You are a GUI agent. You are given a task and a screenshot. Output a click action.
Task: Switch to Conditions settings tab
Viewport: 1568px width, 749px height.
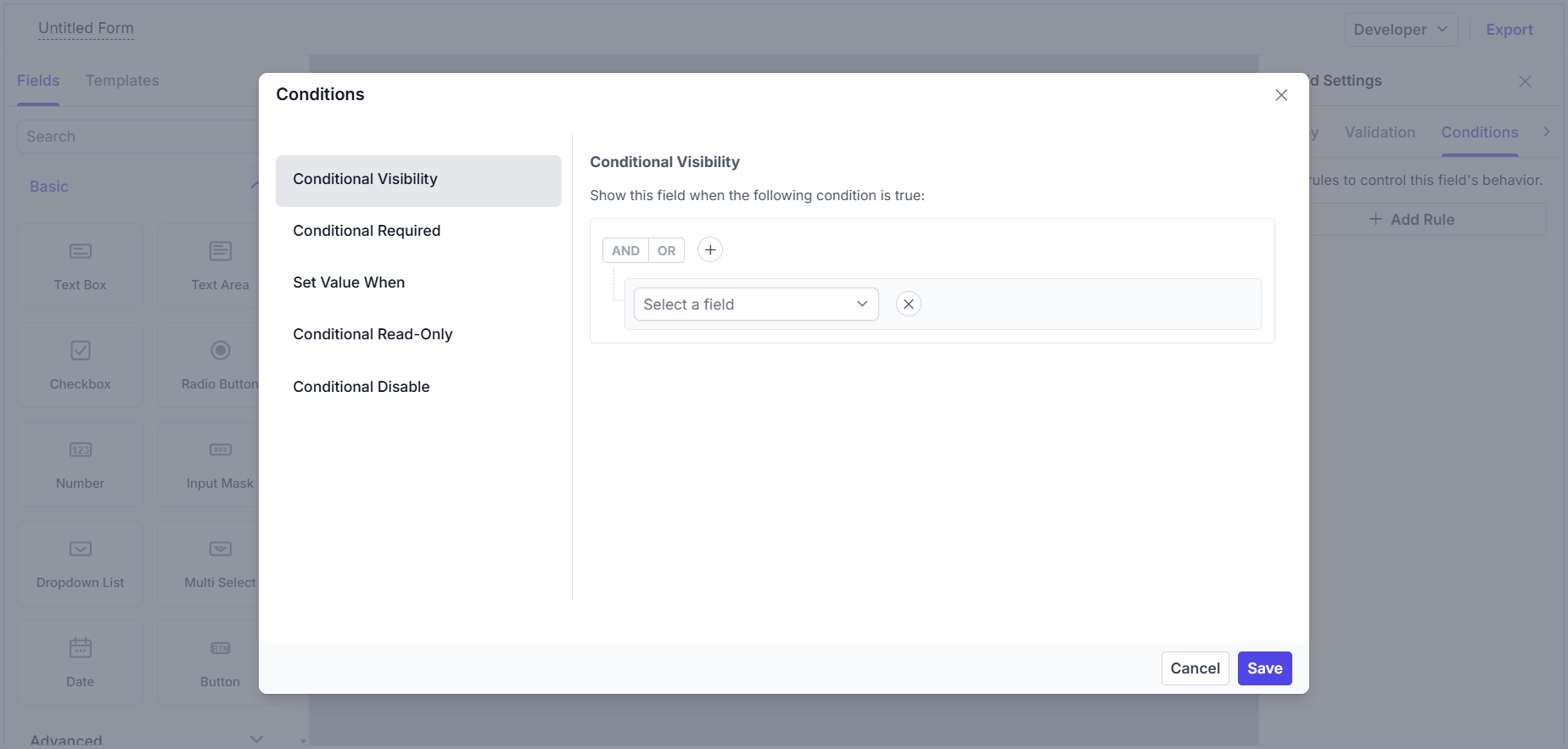[1479, 132]
